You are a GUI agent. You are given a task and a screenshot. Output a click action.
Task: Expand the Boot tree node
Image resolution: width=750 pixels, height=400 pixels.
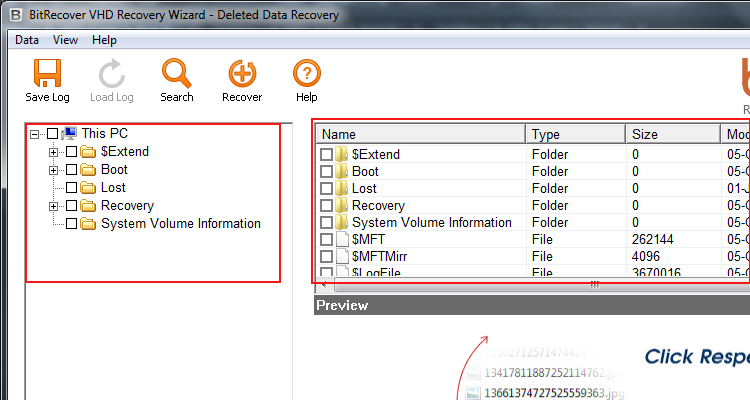pyautogui.click(x=53, y=170)
